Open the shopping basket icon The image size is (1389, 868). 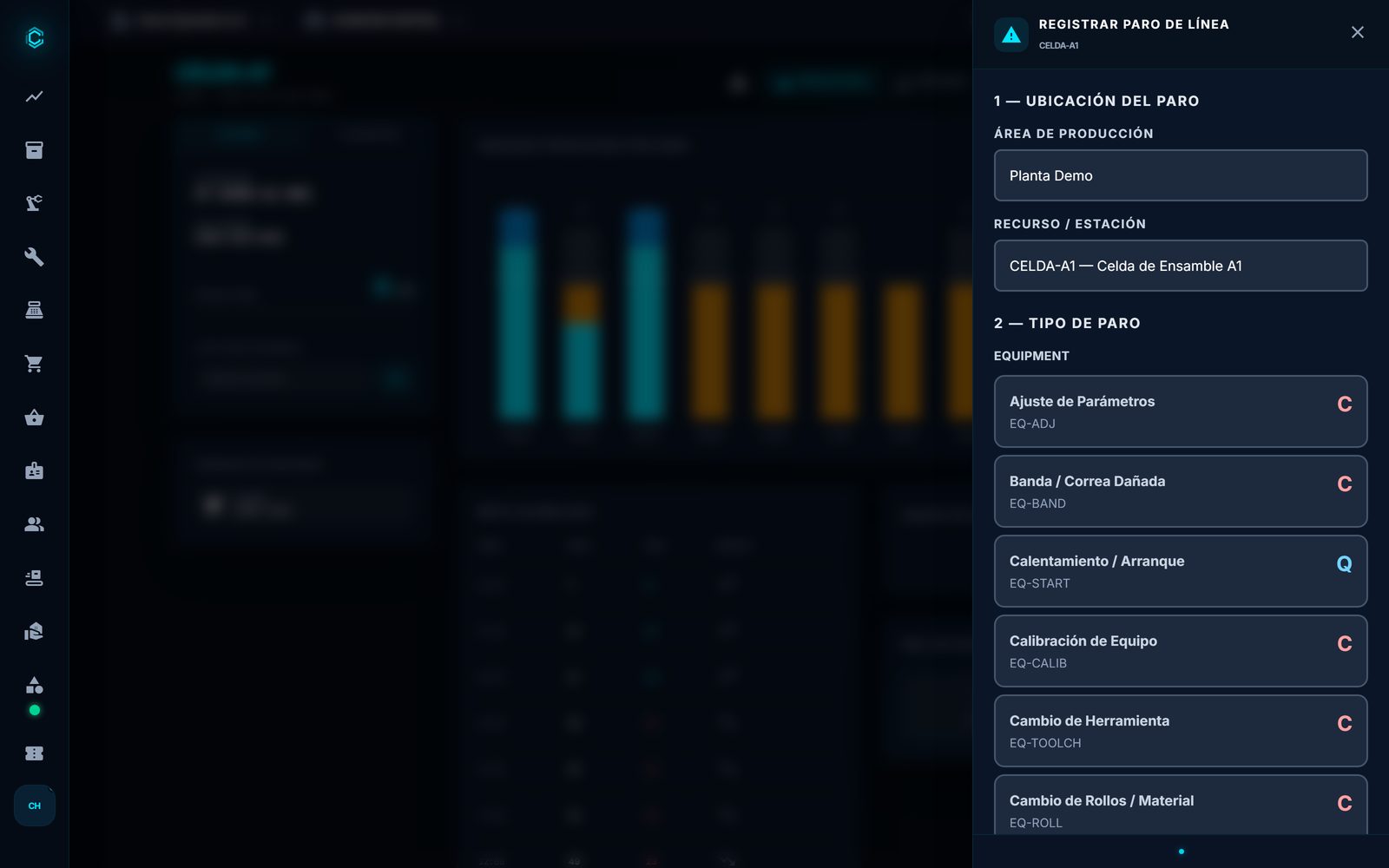coord(34,418)
